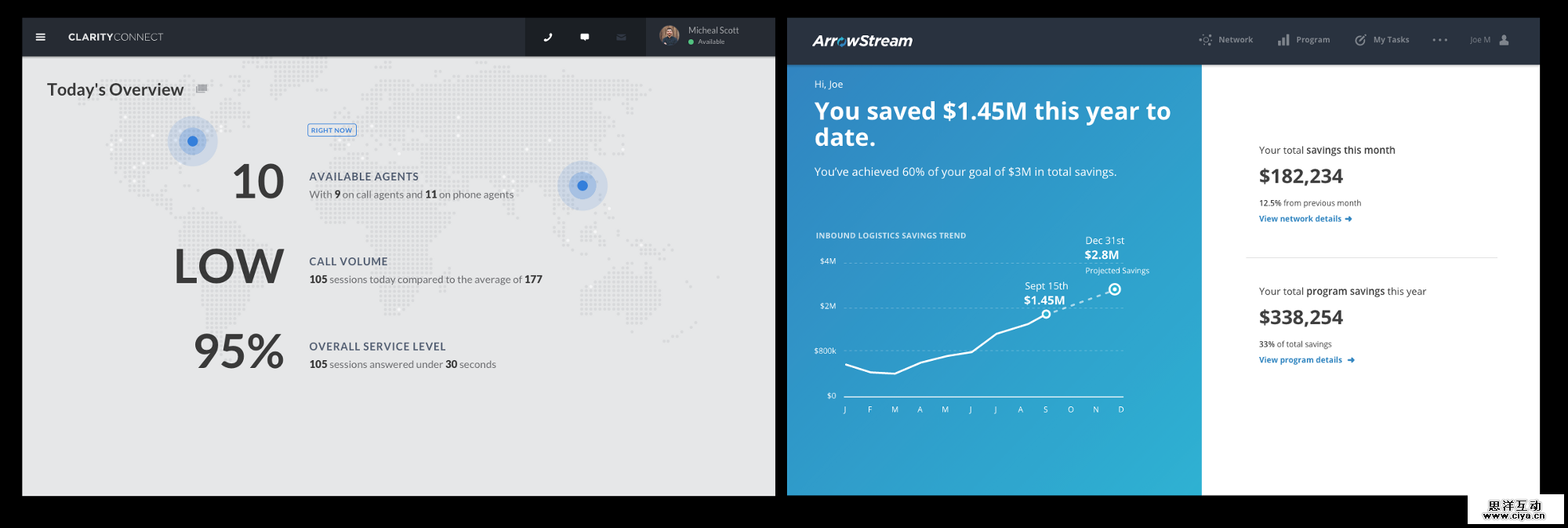Click the $4M axis label on chart

[x=828, y=261]
